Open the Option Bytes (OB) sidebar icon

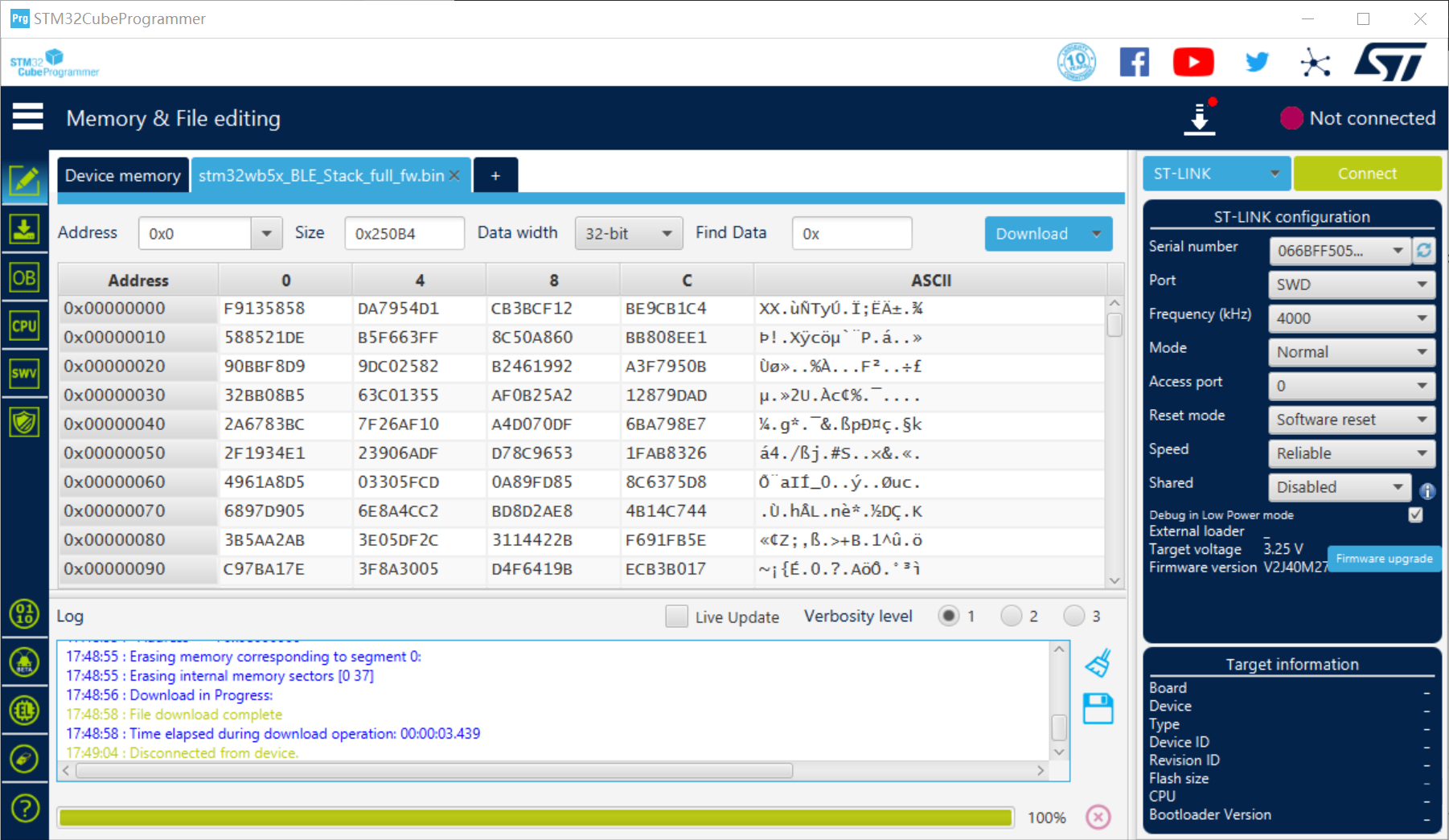pos(24,278)
